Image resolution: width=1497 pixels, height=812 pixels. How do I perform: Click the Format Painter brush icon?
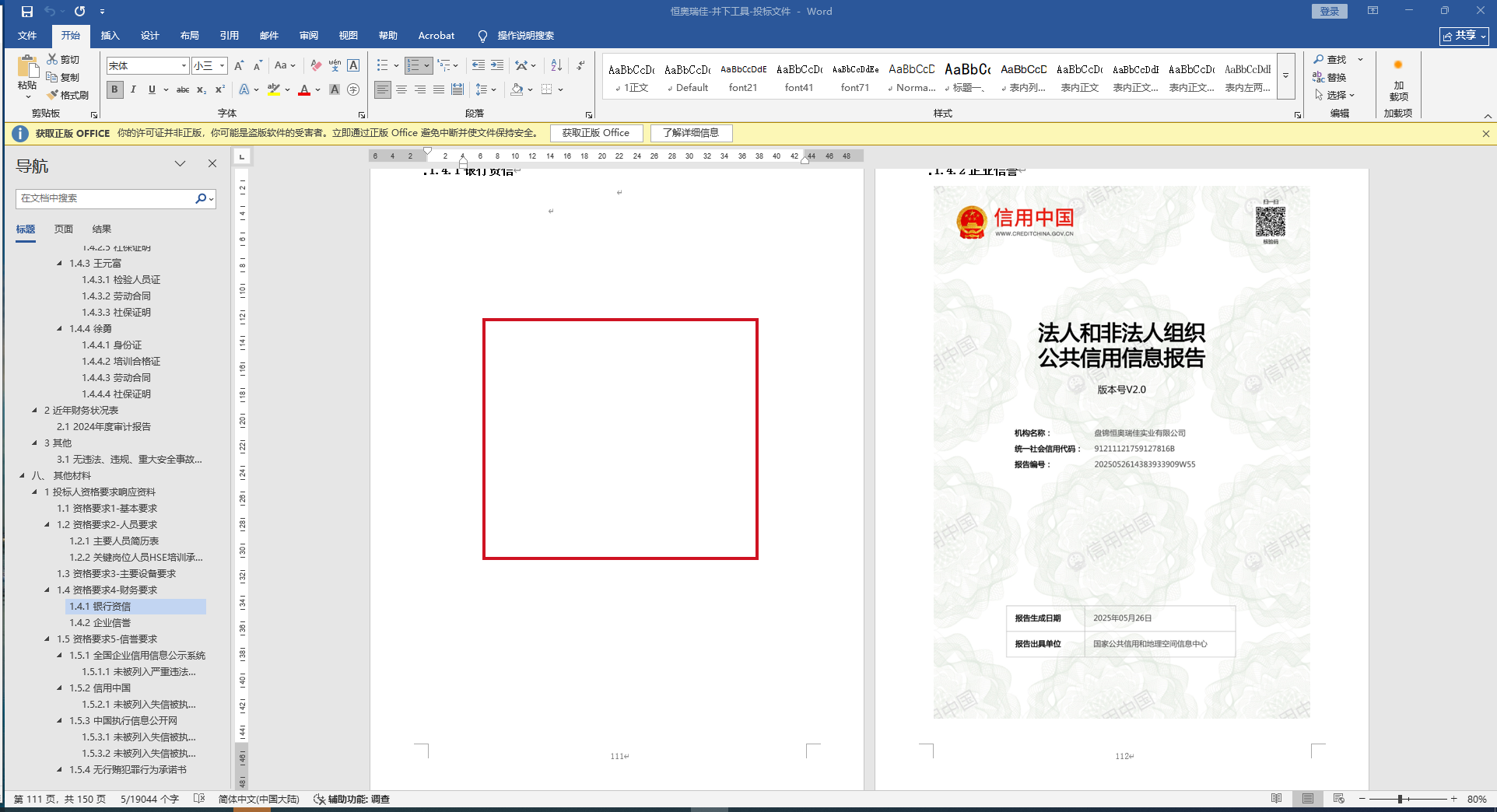pos(53,95)
